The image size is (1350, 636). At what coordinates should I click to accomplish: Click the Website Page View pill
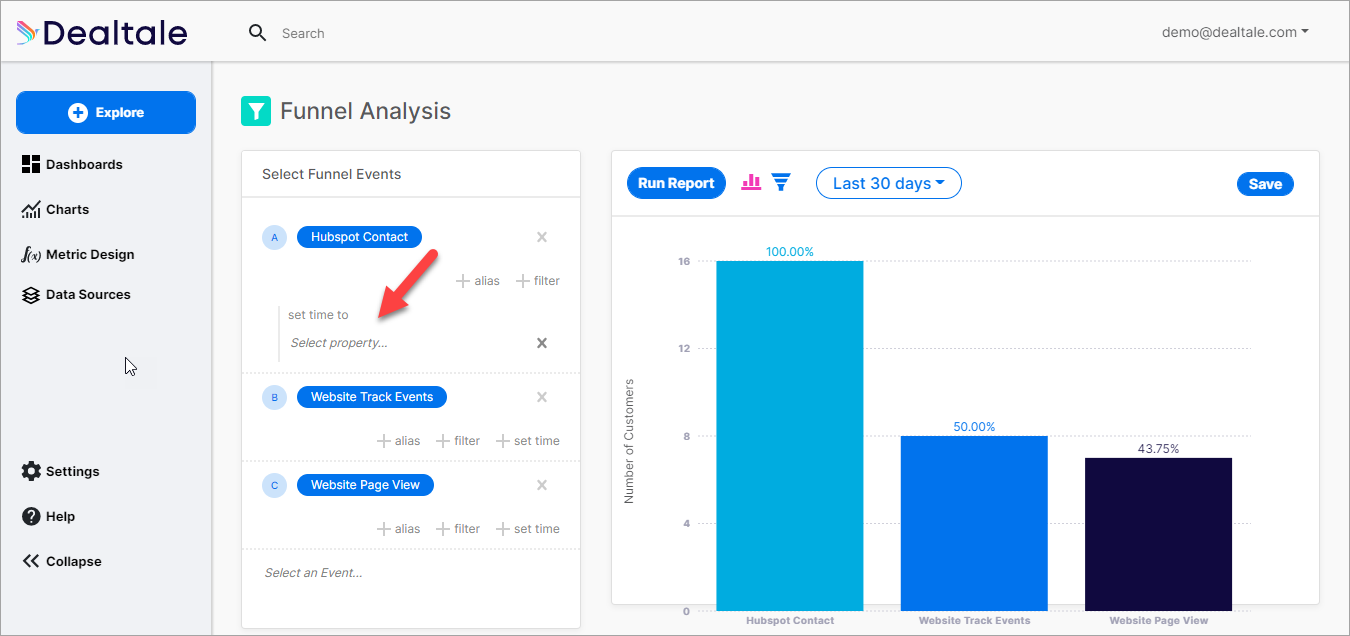365,485
